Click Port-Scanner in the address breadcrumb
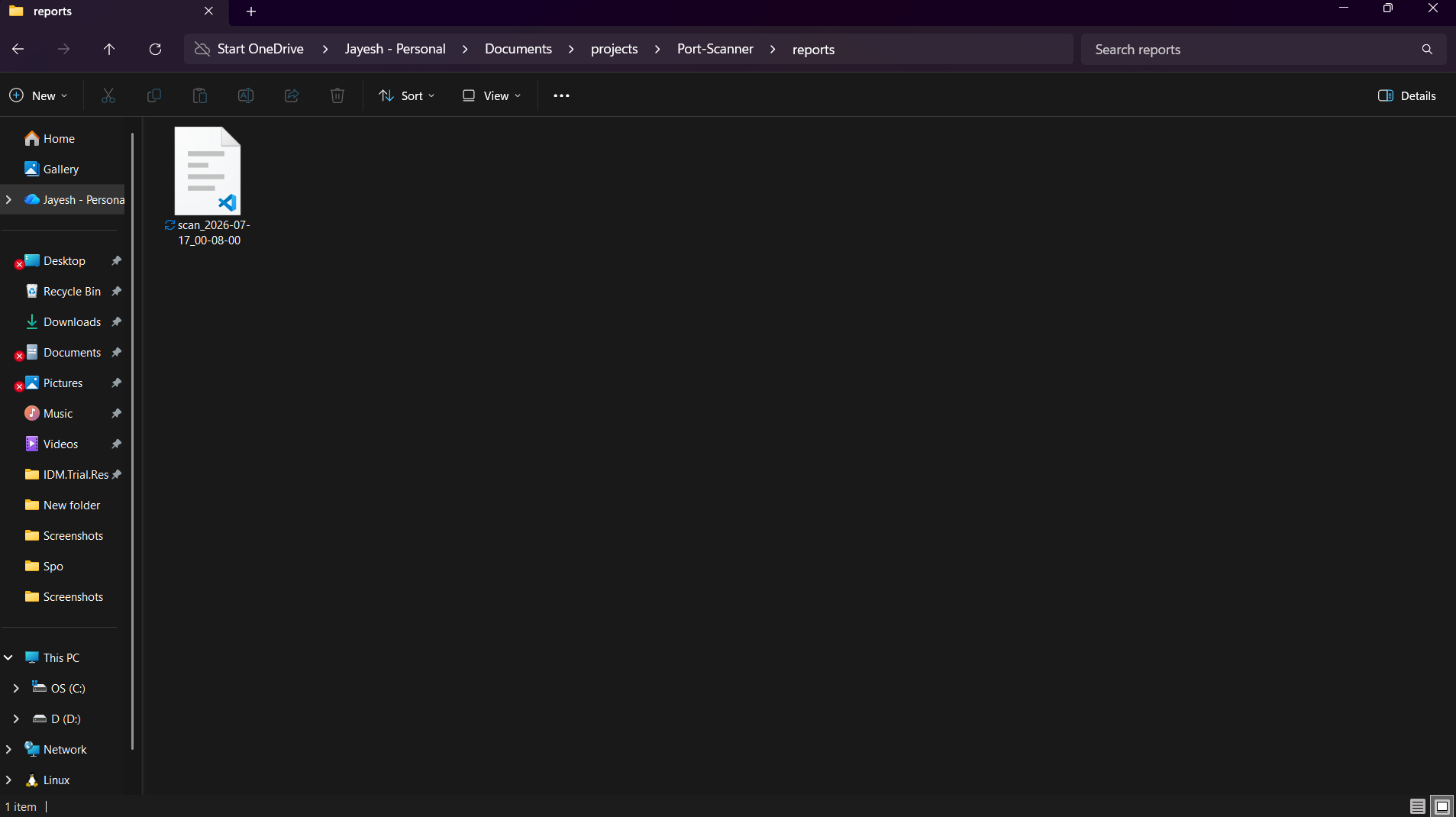Image resolution: width=1456 pixels, height=817 pixels. tap(715, 49)
